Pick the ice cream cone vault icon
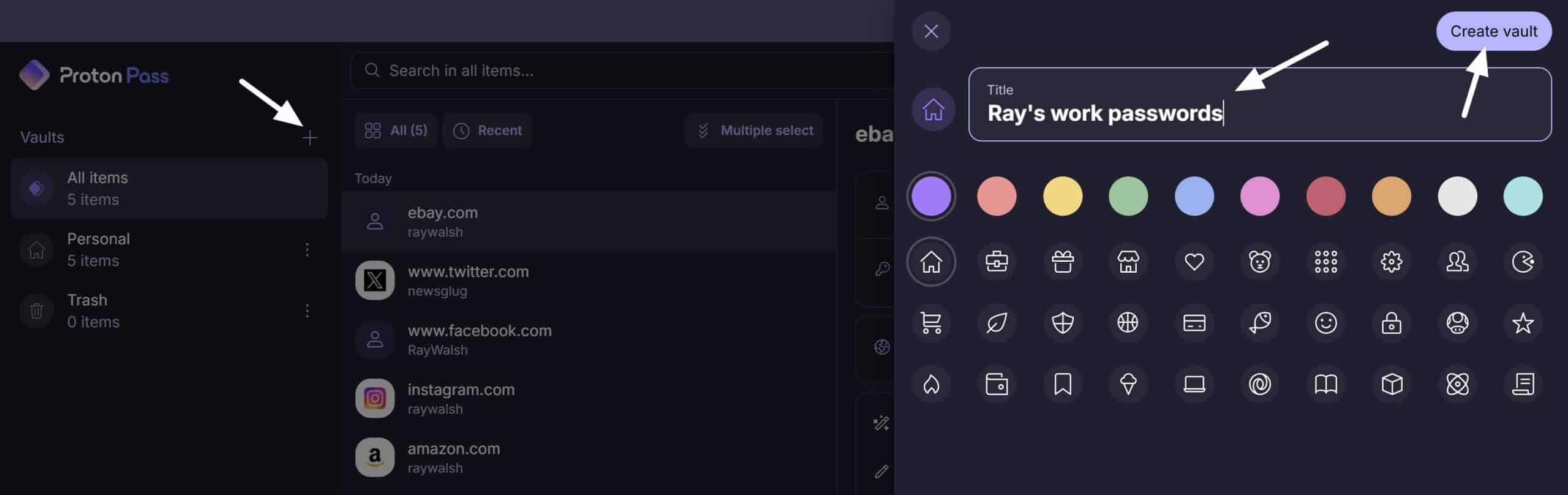Image resolution: width=1568 pixels, height=495 pixels. [1128, 384]
